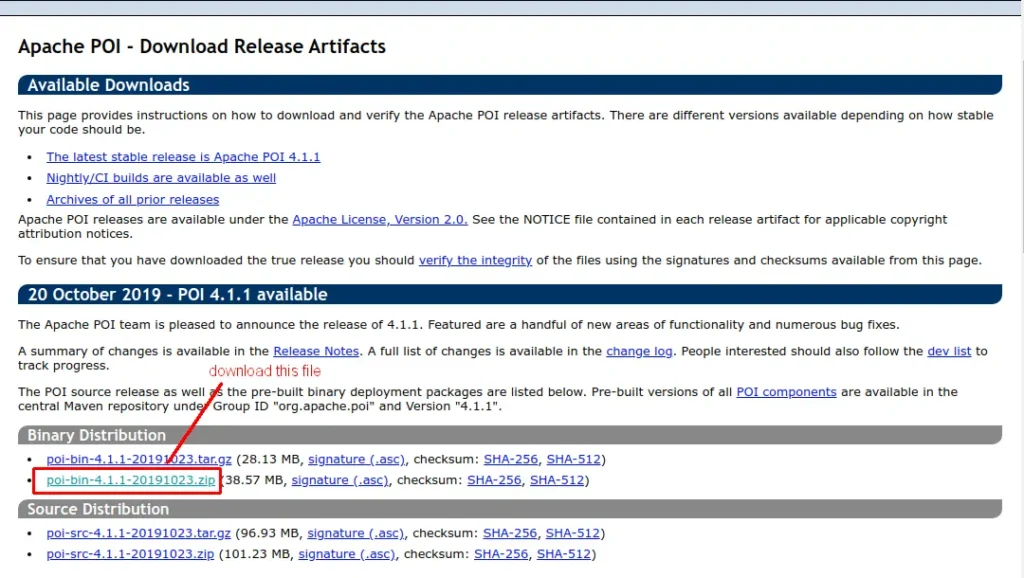Viewport: 1024px width, 578px height.
Task: Follow the dev list link
Action: [949, 351]
